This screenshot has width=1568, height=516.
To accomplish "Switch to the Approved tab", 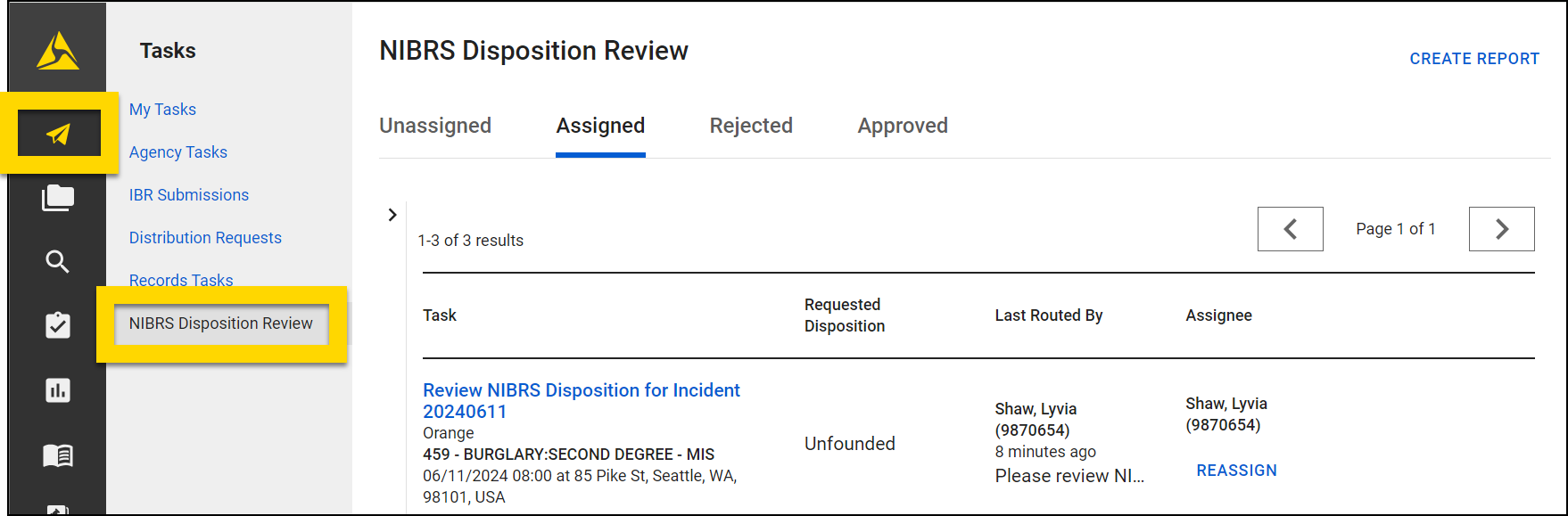I will 903,126.
